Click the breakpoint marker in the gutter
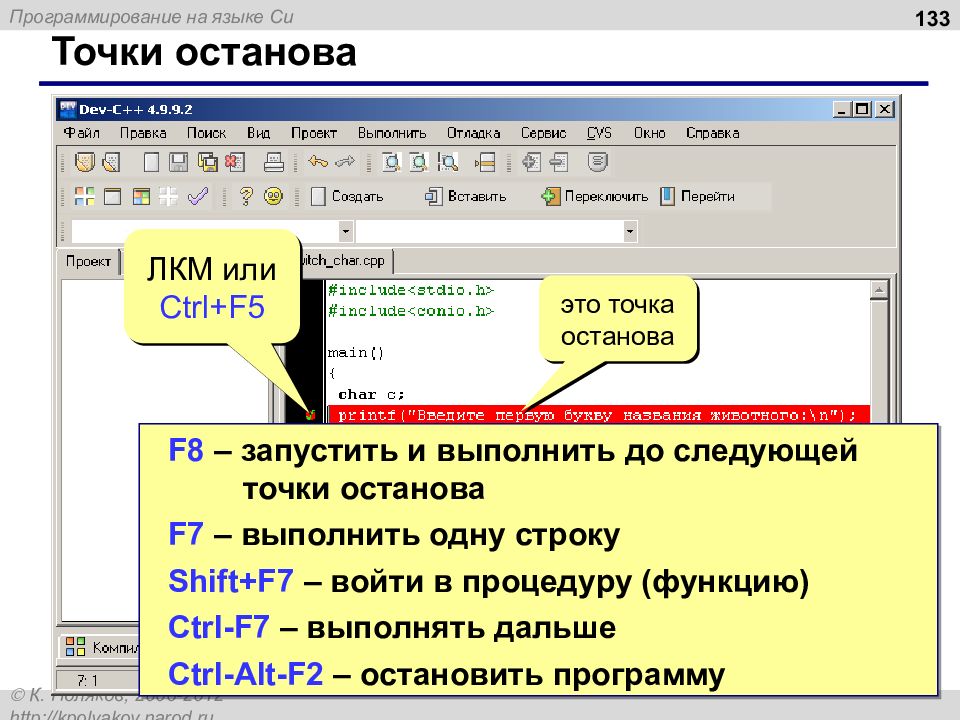The image size is (960, 720). [x=310, y=415]
